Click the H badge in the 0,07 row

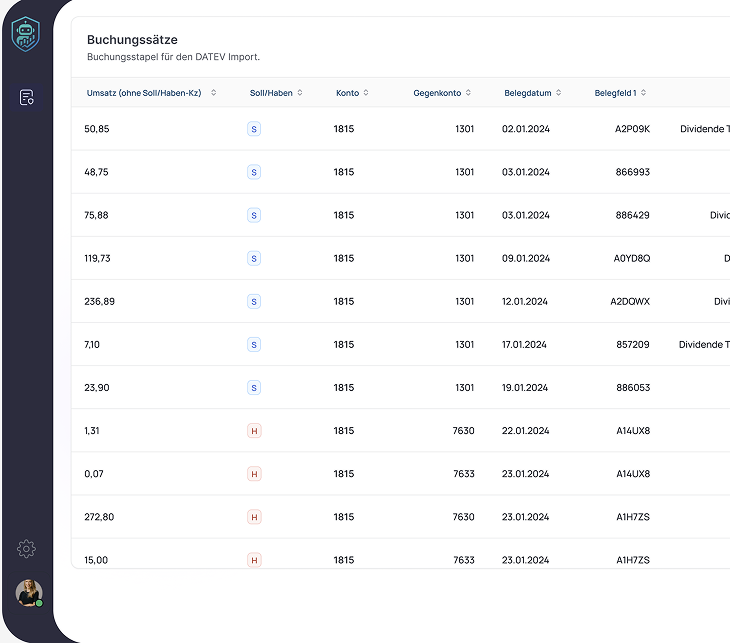(254, 474)
